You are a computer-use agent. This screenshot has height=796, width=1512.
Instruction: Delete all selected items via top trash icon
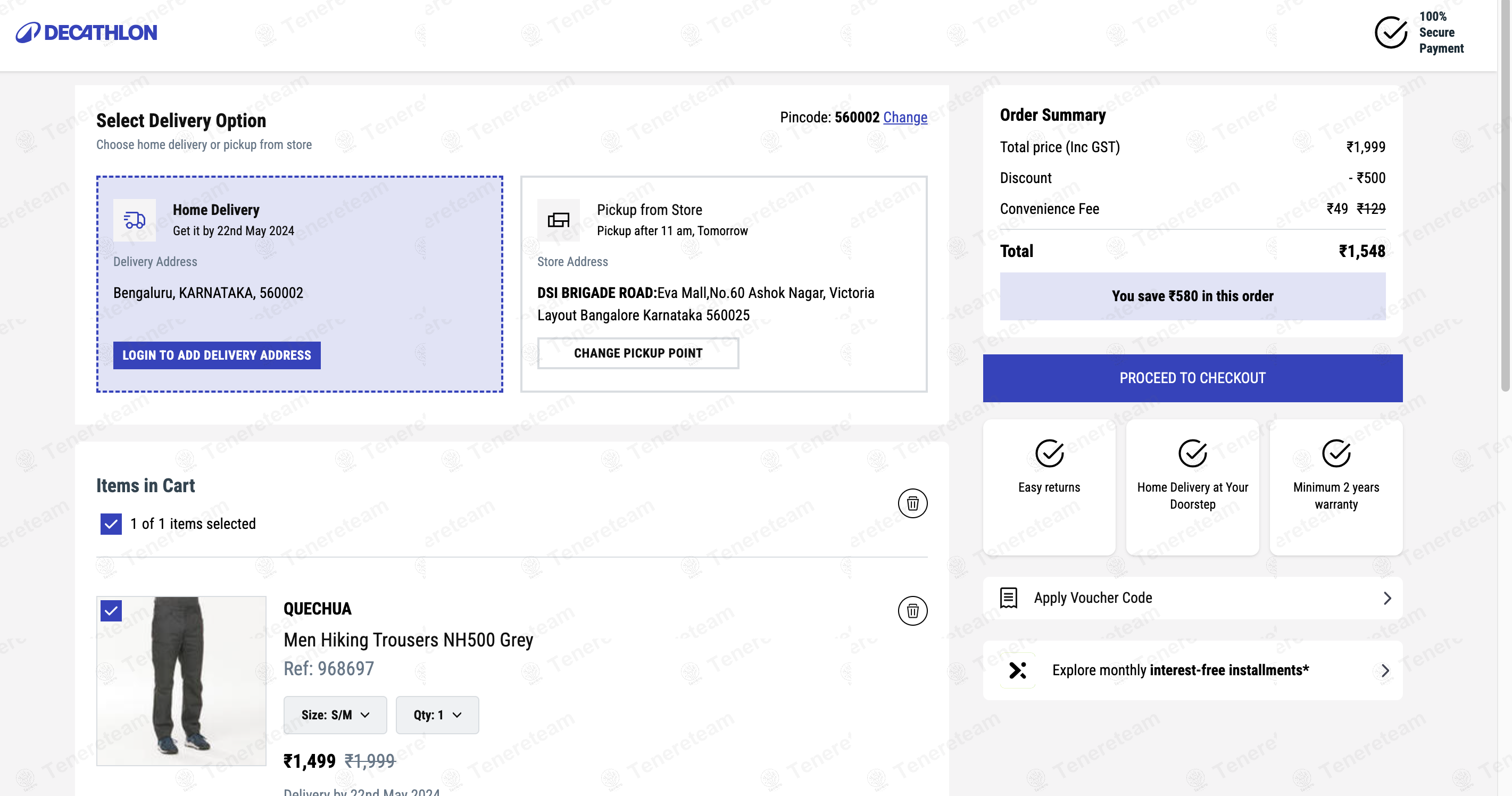tap(912, 503)
